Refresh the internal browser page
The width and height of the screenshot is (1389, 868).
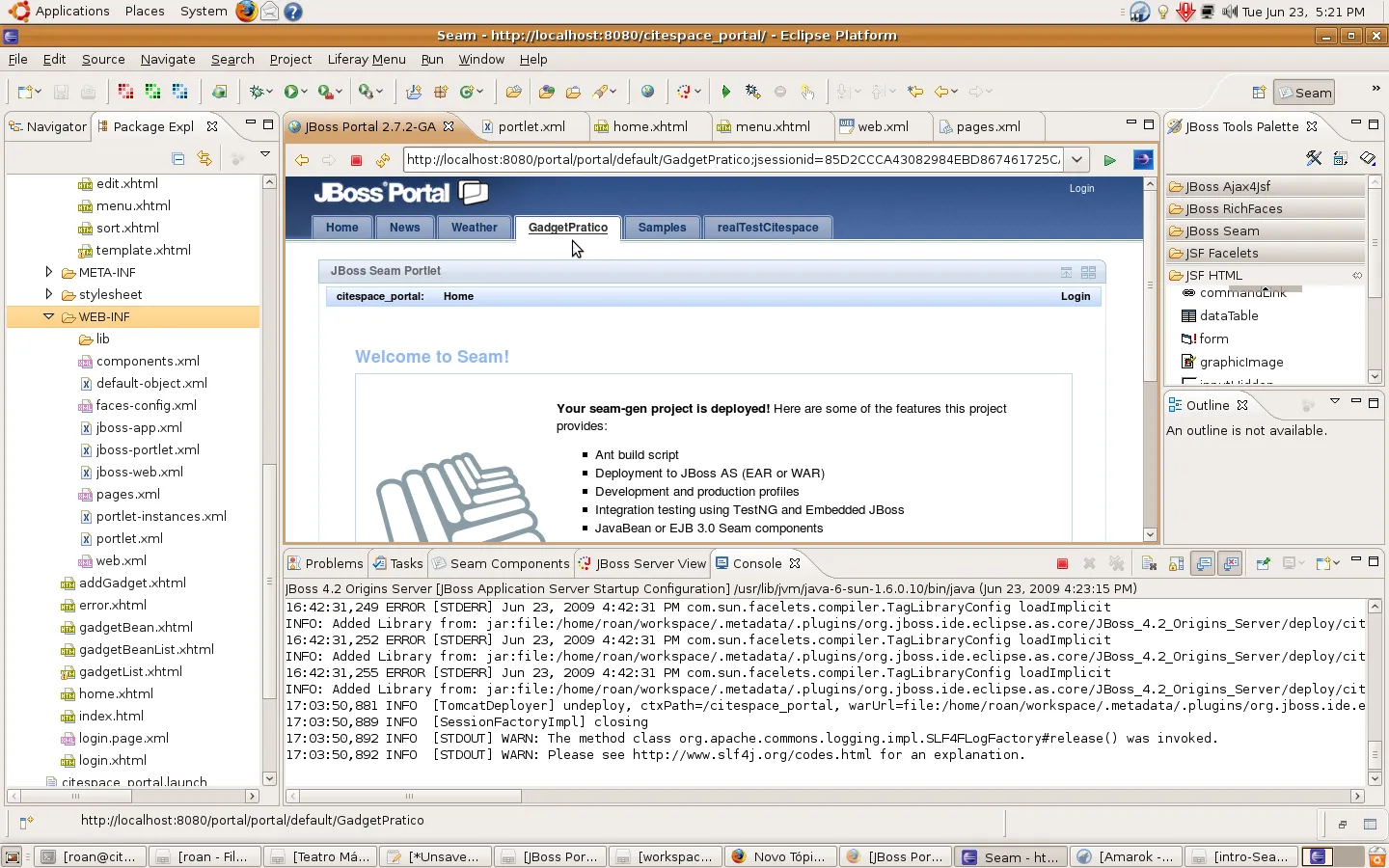[x=383, y=160]
